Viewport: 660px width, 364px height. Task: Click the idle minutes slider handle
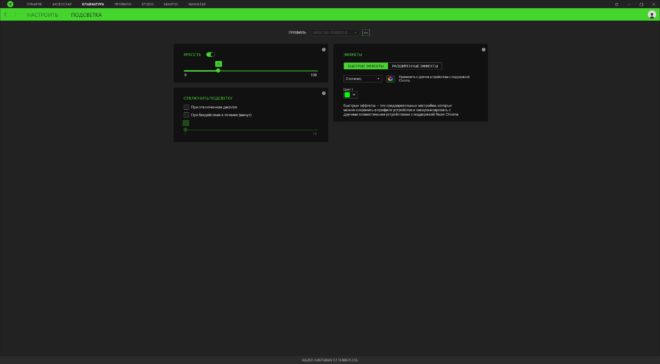(x=185, y=130)
